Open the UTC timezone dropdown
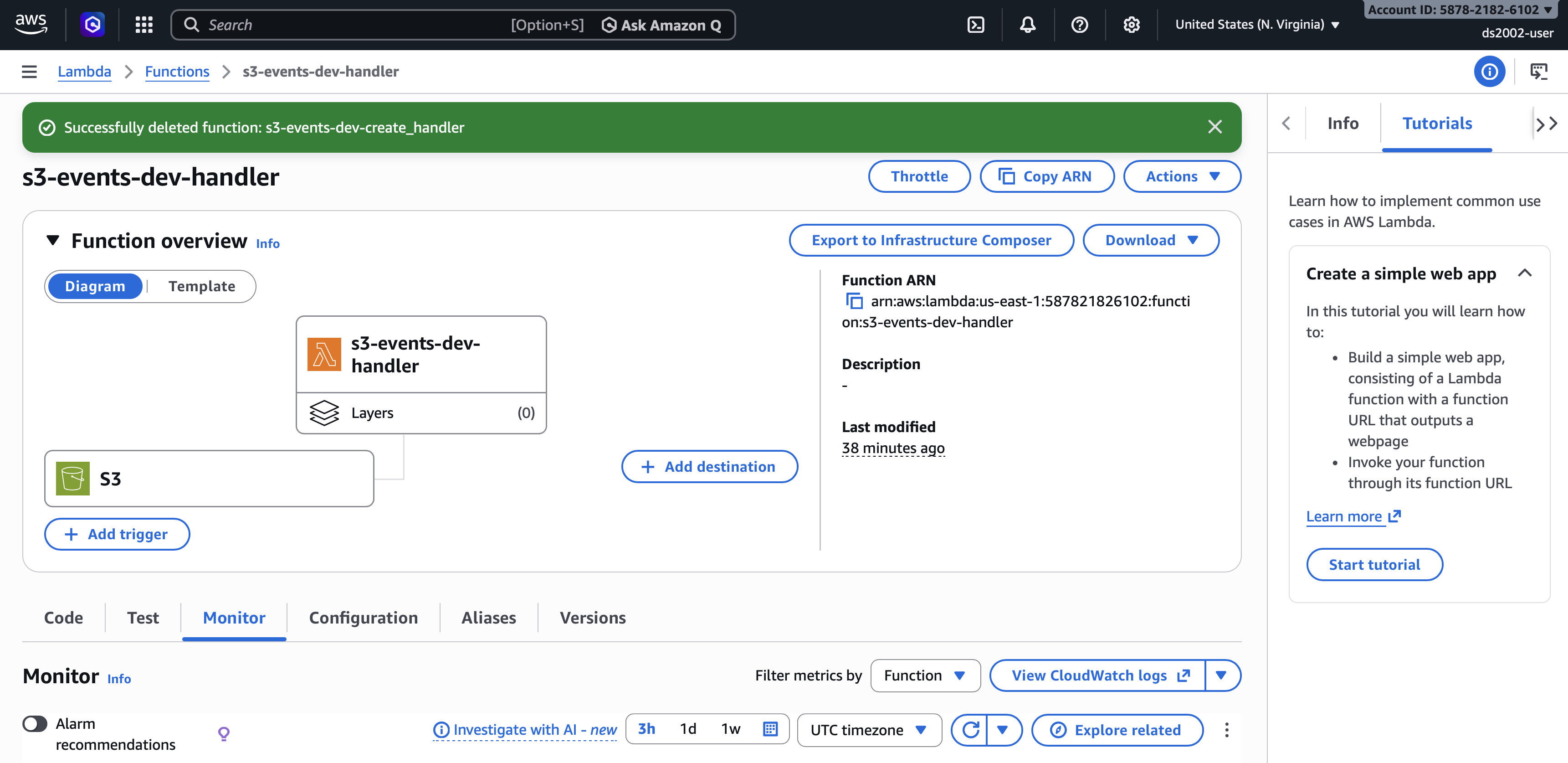Image resolution: width=1568 pixels, height=763 pixels. coord(869,730)
